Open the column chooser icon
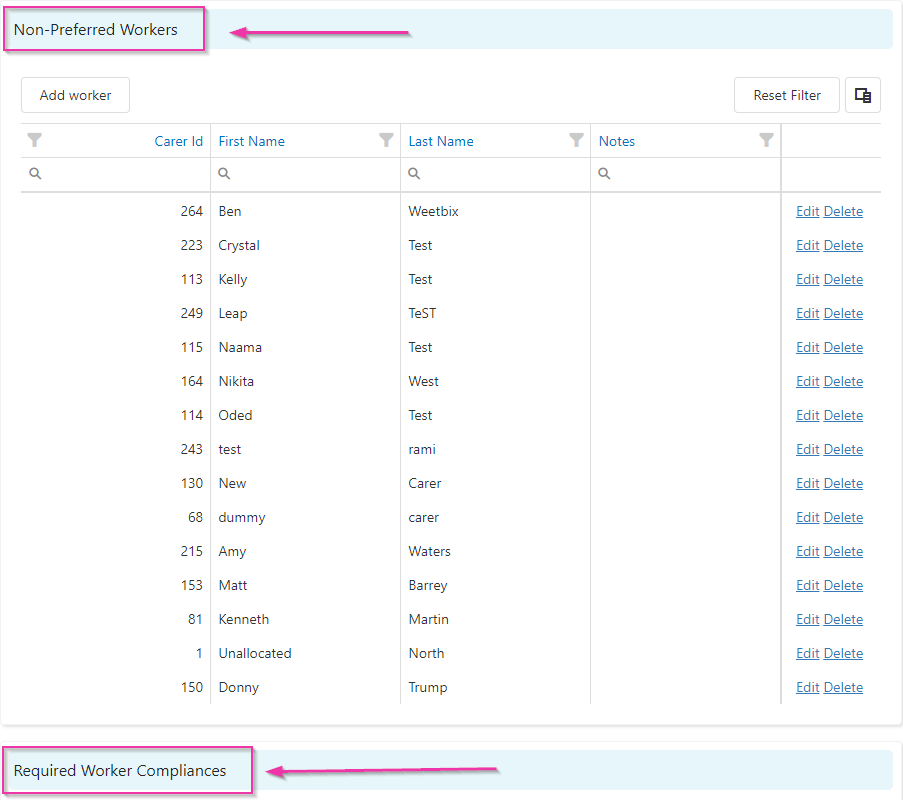The width and height of the screenshot is (903, 800). tap(862, 95)
